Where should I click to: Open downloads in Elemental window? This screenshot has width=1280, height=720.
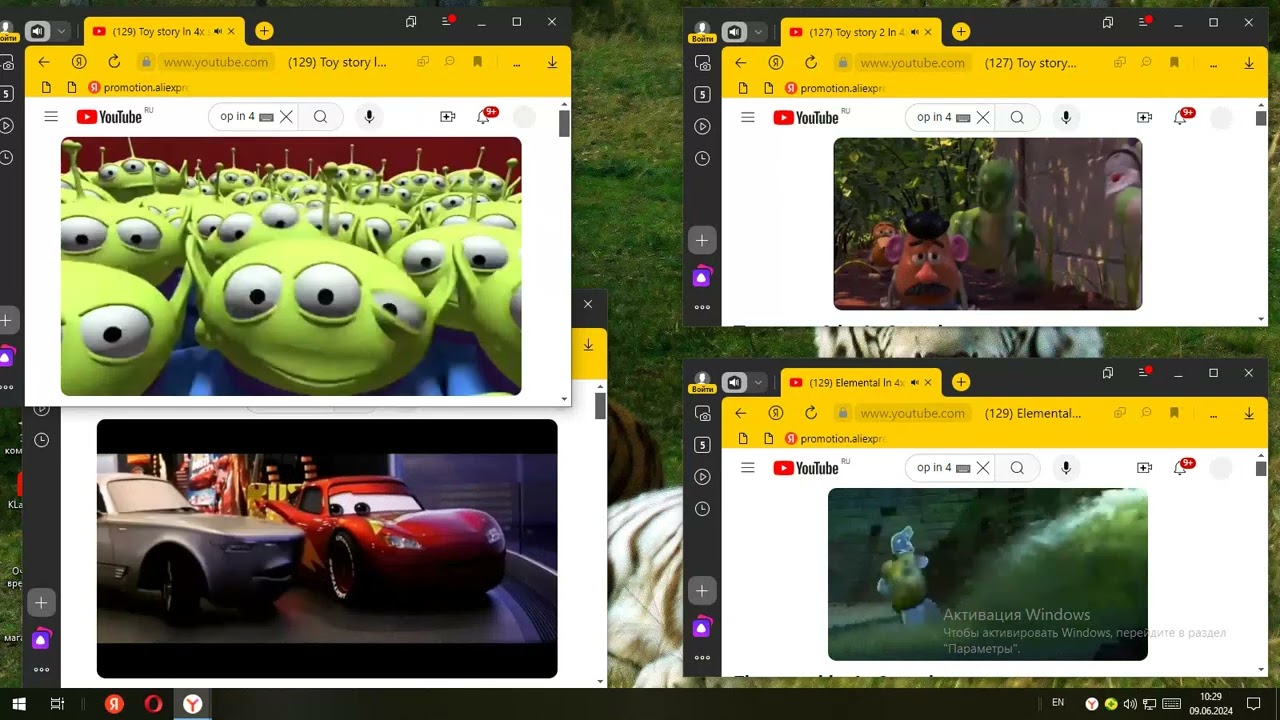tap(1249, 413)
